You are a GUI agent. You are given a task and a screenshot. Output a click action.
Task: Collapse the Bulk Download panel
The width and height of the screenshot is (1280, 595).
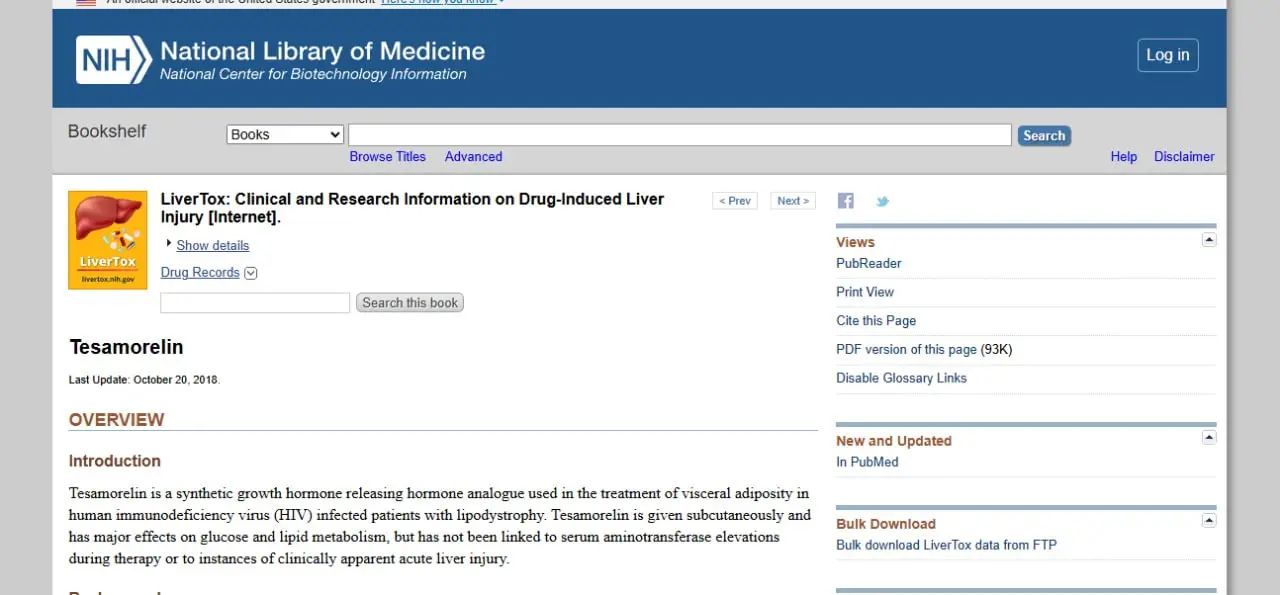[1209, 520]
